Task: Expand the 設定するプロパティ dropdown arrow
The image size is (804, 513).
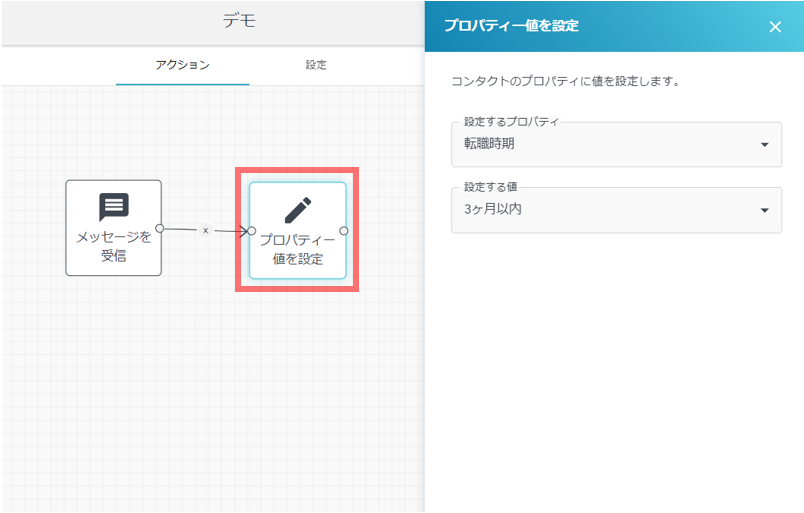Action: tap(764, 145)
